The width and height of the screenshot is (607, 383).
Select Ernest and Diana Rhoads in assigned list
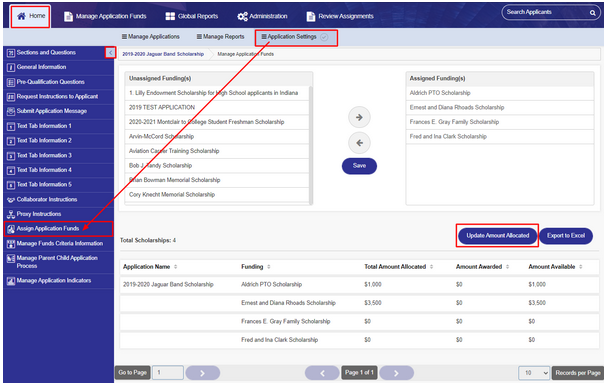(500, 108)
